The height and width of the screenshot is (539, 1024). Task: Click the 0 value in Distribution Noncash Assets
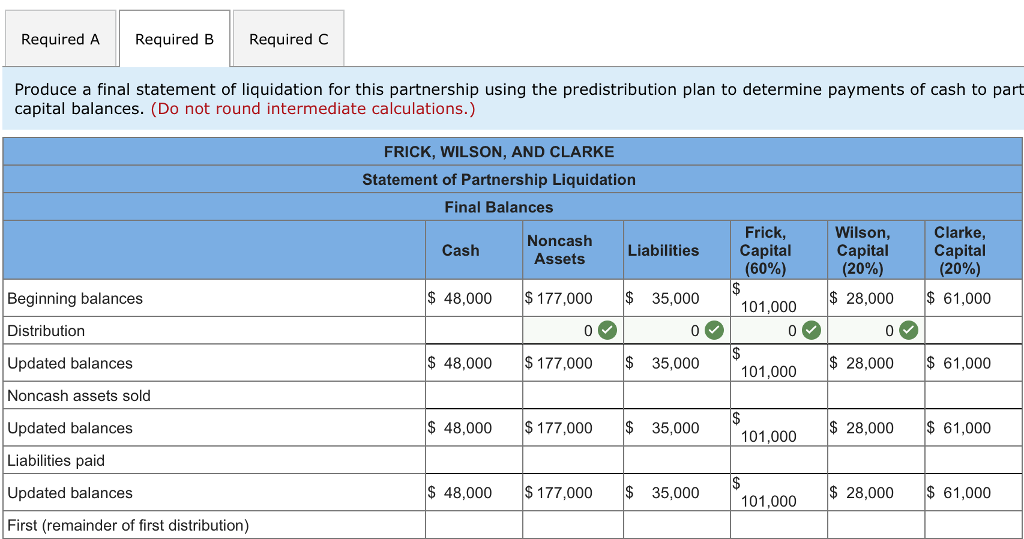pyautogui.click(x=588, y=331)
